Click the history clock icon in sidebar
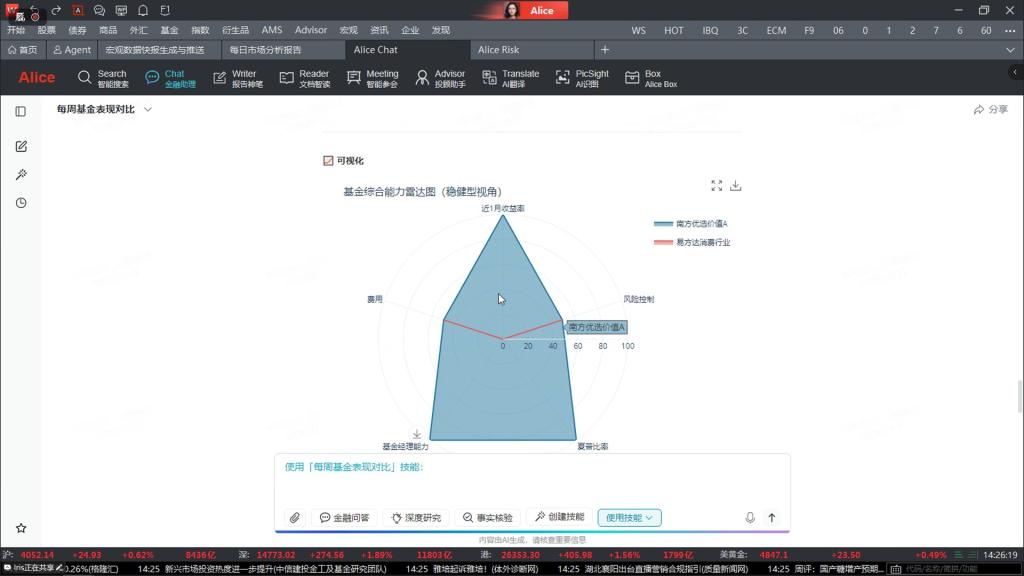 coord(21,203)
